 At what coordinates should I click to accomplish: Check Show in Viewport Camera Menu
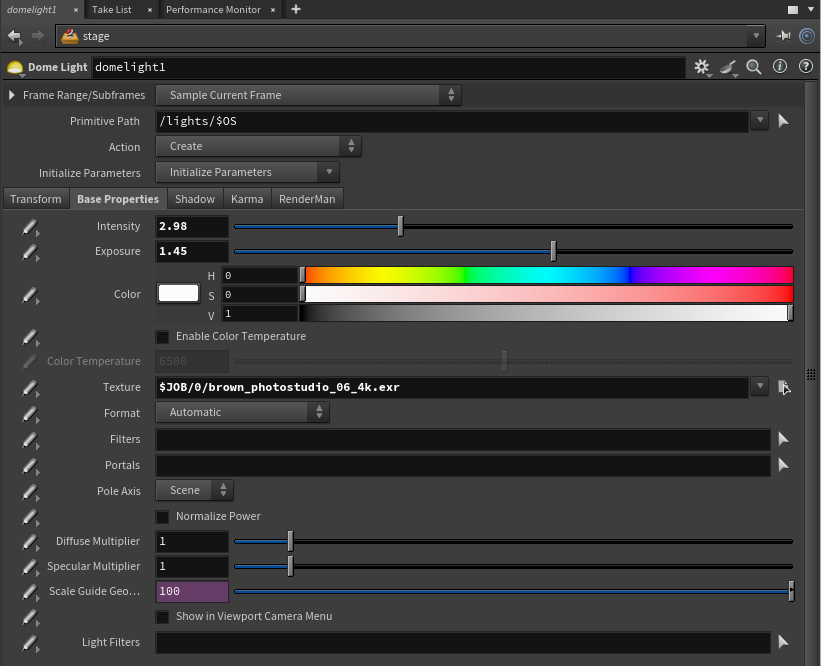tap(162, 617)
